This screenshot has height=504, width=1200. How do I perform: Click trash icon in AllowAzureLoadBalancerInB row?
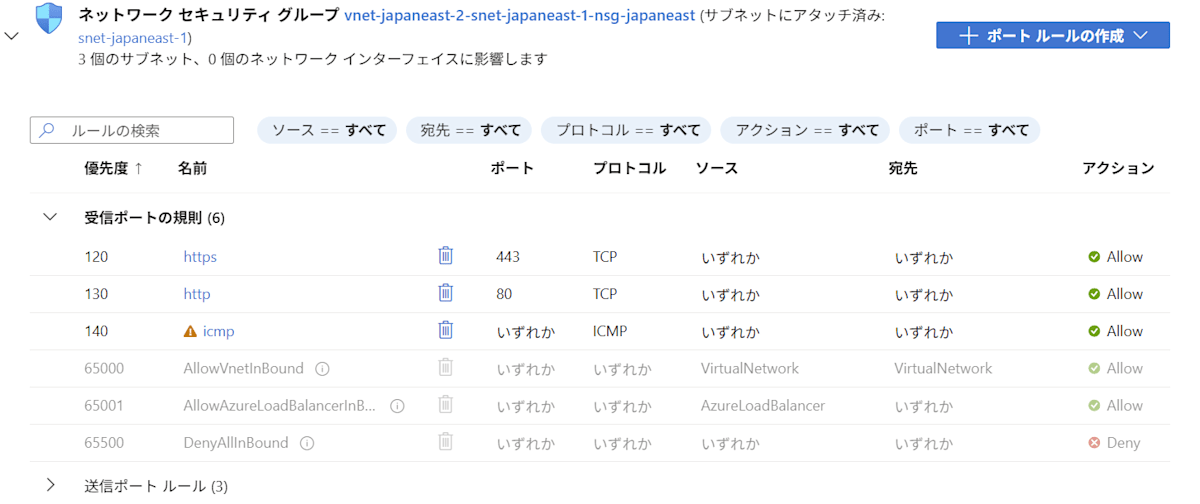[446, 404]
